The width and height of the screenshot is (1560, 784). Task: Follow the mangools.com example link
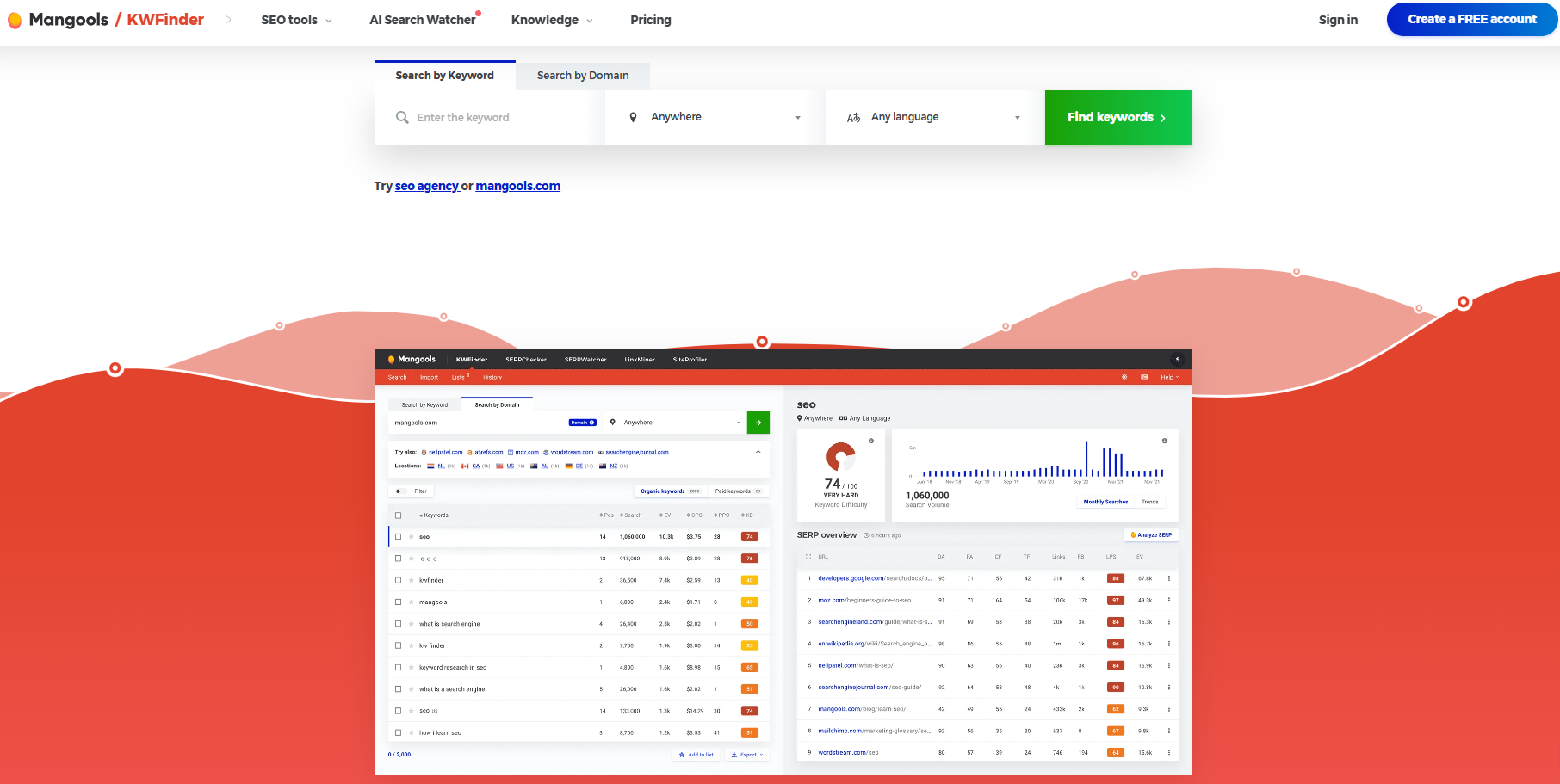517,186
